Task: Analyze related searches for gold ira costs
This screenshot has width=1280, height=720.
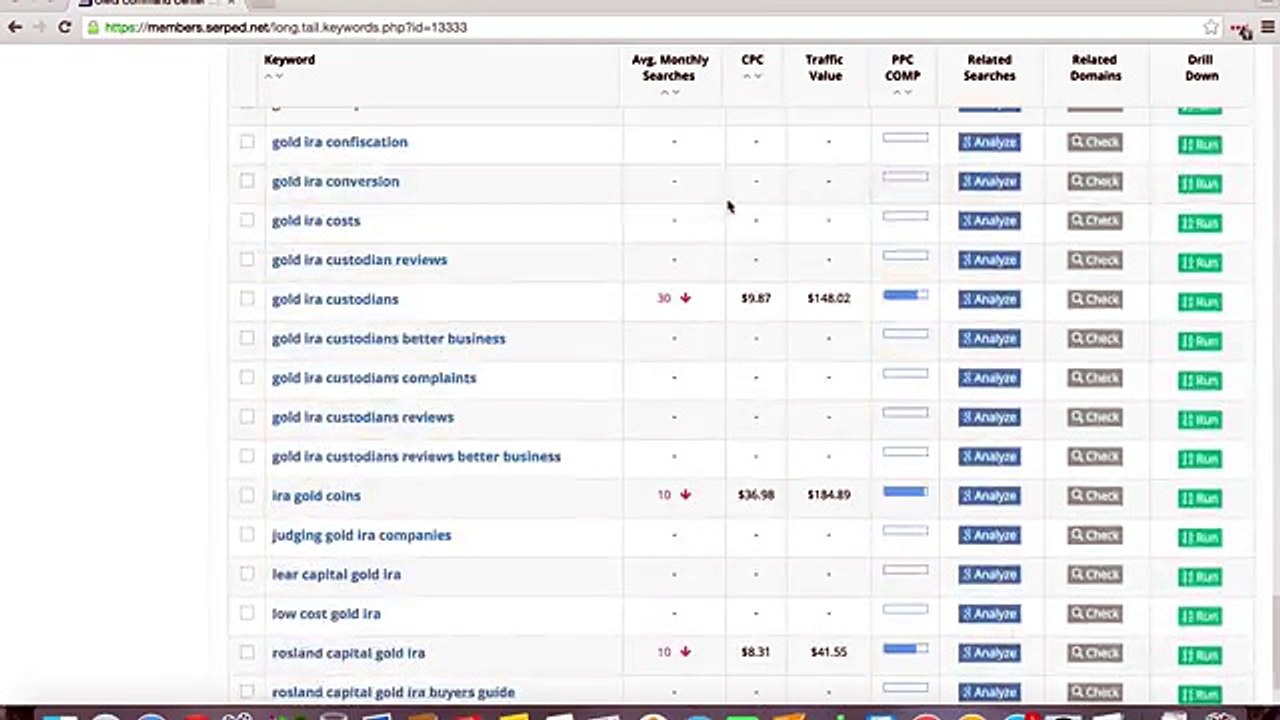Action: (989, 220)
